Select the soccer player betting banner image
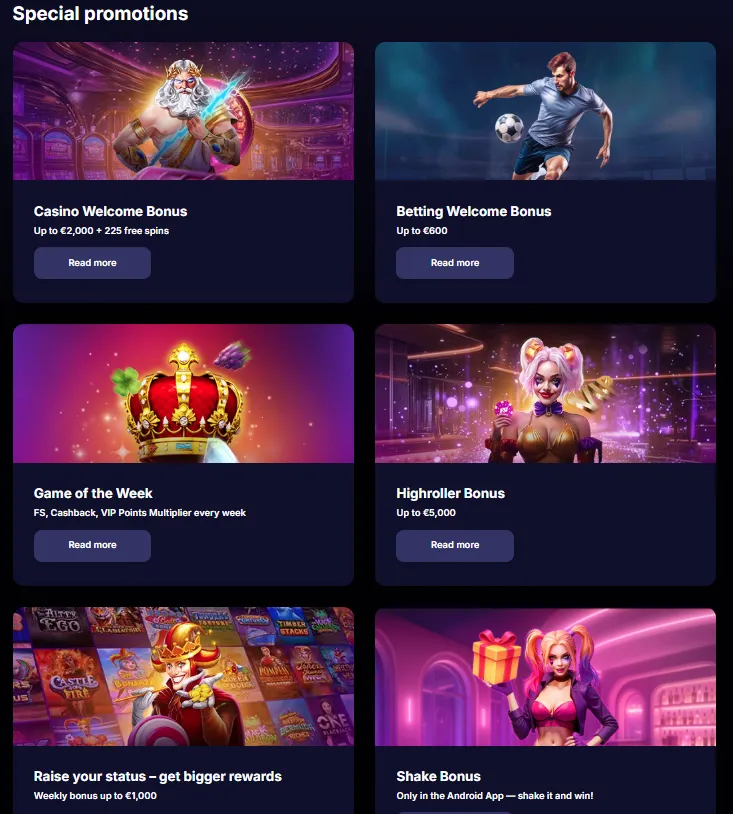This screenshot has width=733, height=814. click(545, 111)
